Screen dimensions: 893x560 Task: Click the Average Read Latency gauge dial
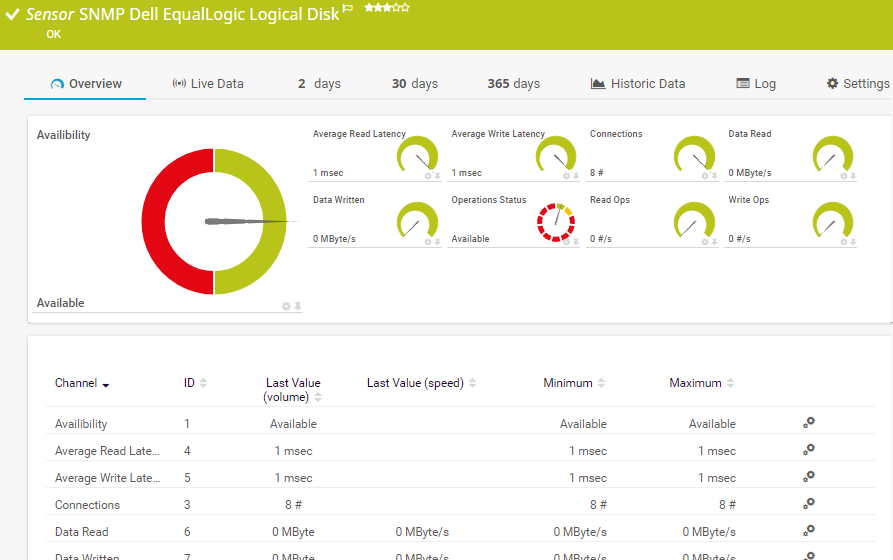(417, 154)
